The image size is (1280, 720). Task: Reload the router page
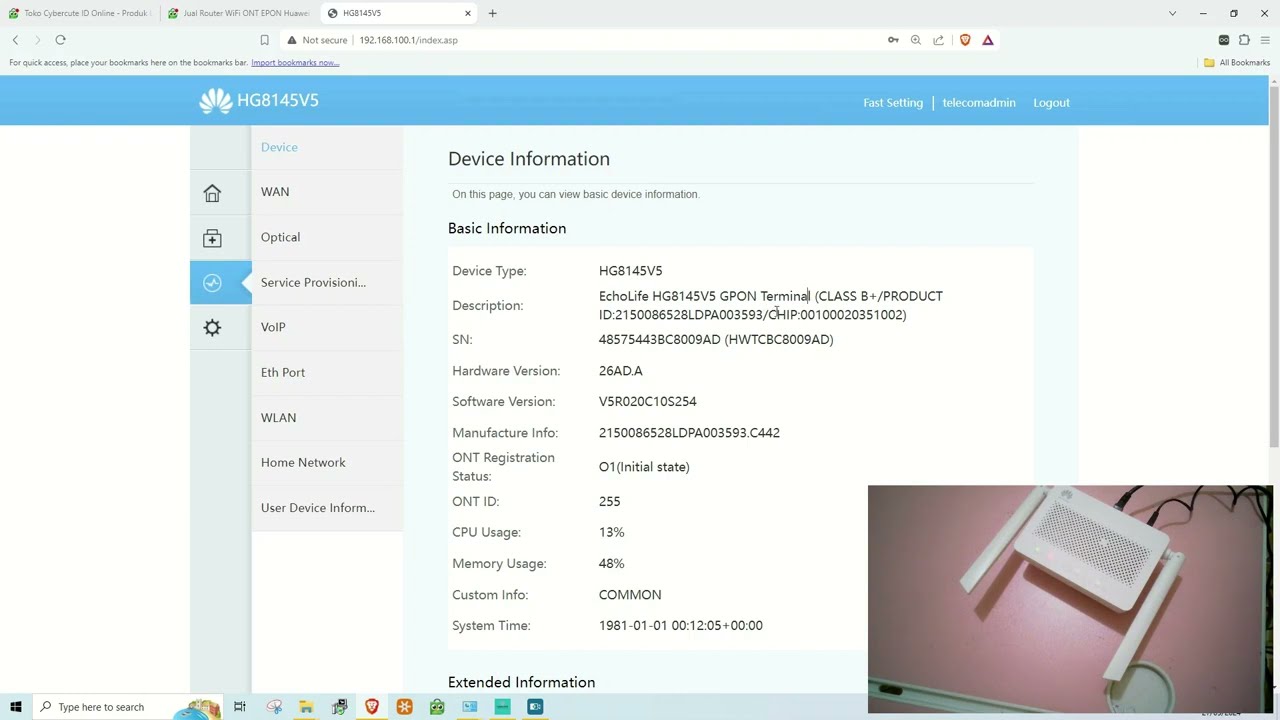pos(60,40)
